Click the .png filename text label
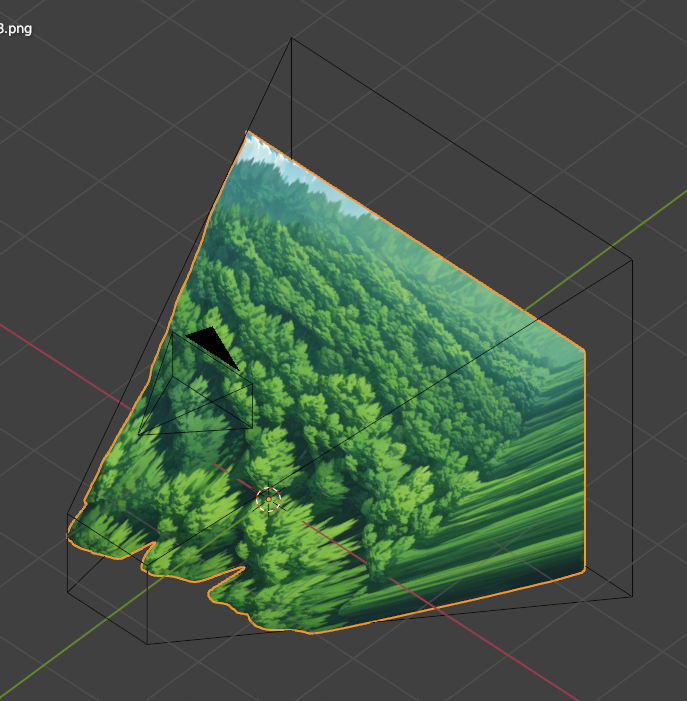The width and height of the screenshot is (687, 701). coord(16,28)
